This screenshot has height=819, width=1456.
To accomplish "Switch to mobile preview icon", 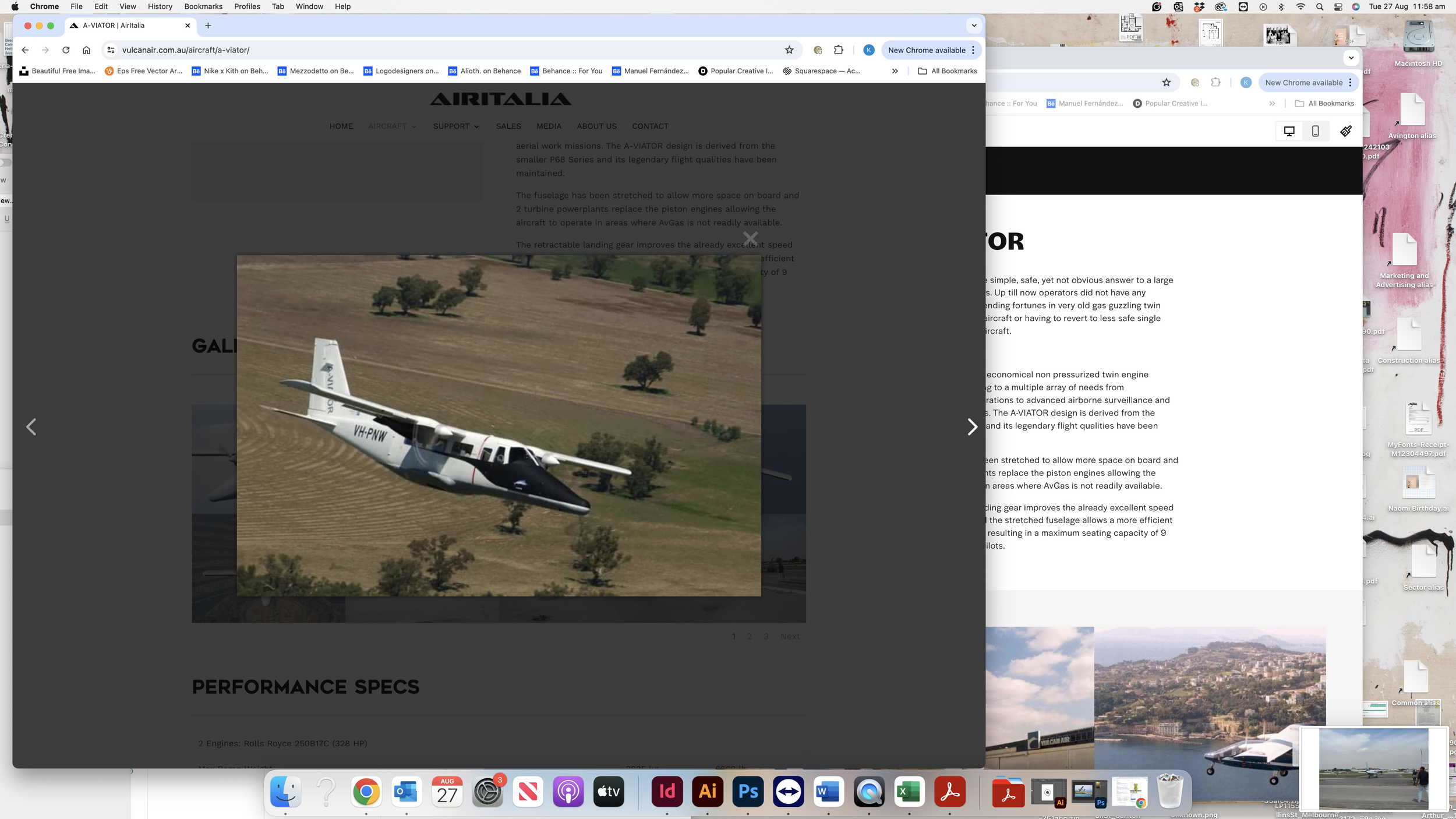I will tap(1315, 132).
